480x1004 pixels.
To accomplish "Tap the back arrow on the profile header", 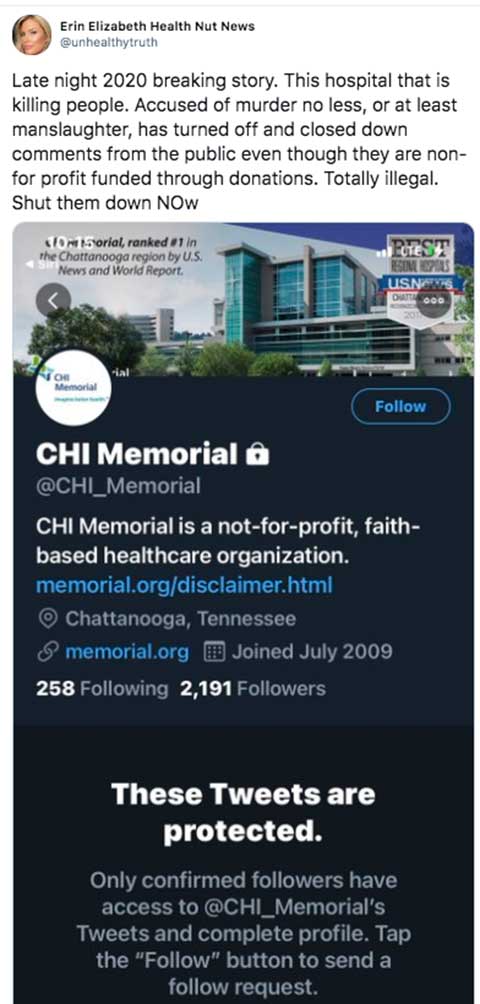I will coord(53,299).
